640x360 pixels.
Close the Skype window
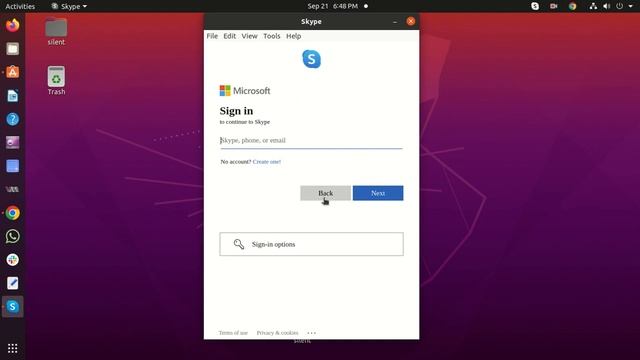(x=411, y=21)
